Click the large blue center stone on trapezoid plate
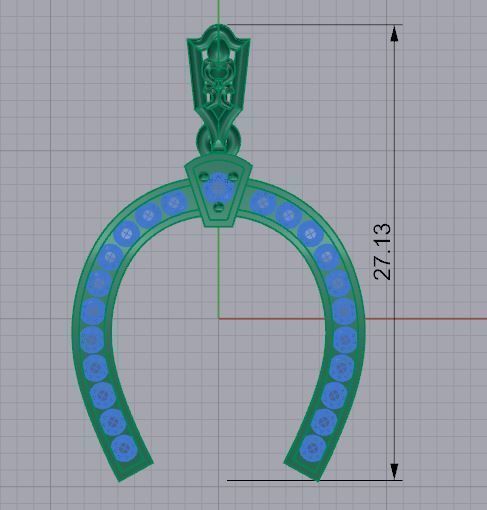487x510 pixels. tap(218, 187)
